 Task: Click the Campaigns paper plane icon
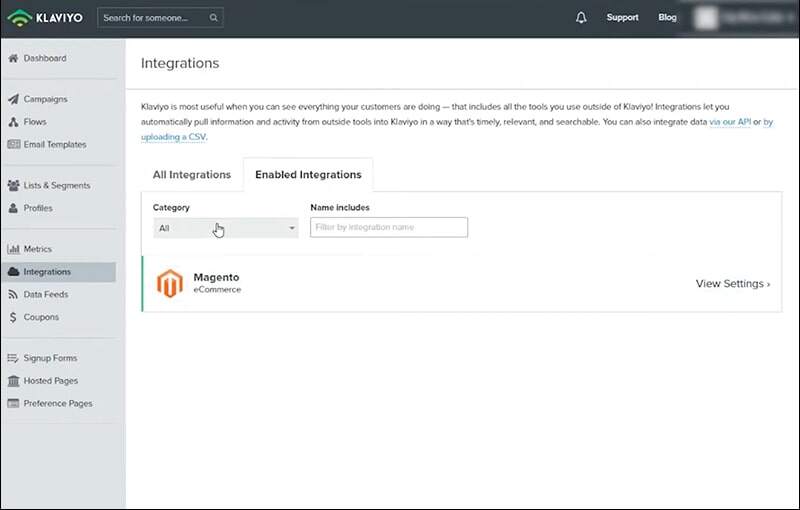tap(13, 99)
